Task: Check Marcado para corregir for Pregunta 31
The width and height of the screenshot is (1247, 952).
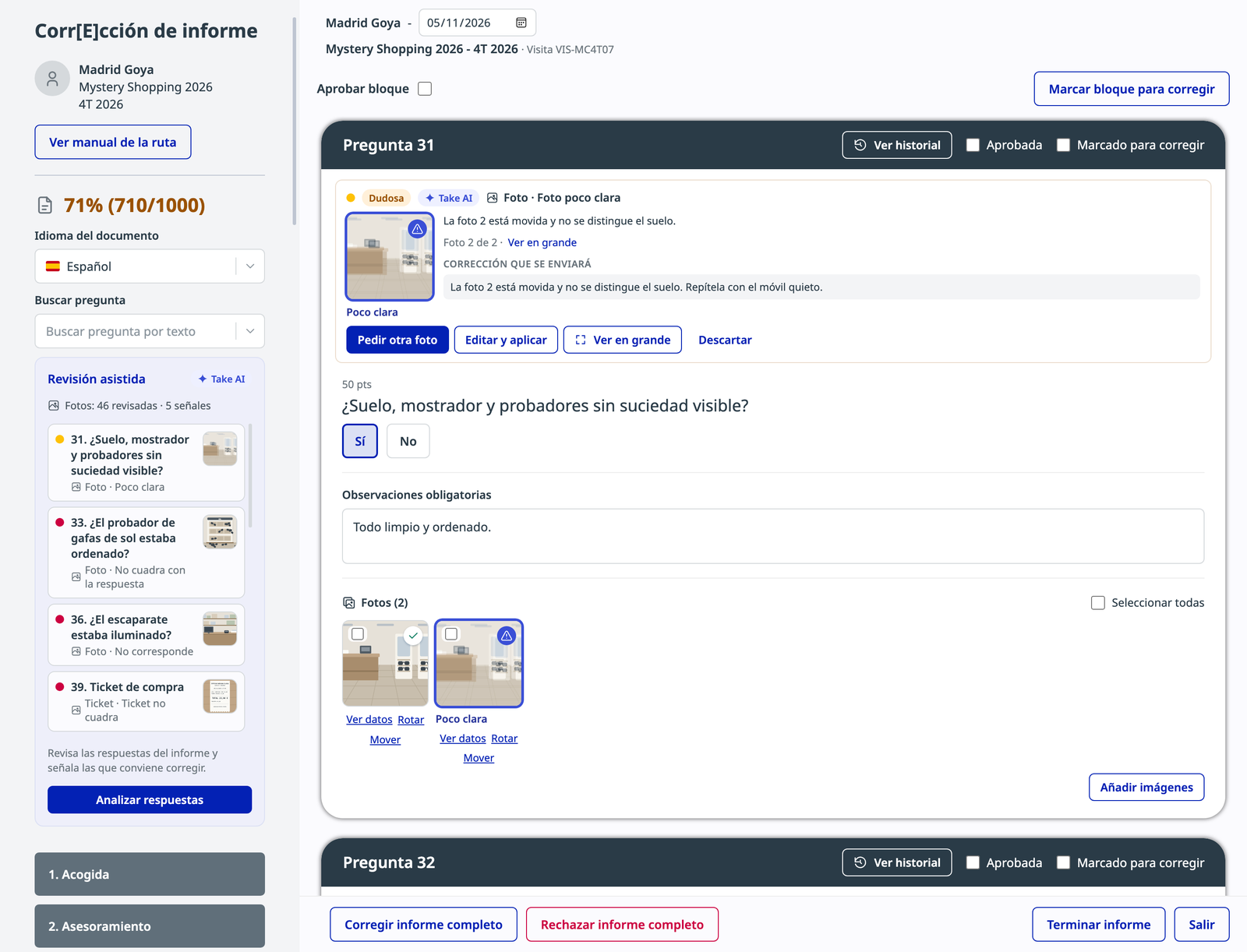Action: point(1063,145)
